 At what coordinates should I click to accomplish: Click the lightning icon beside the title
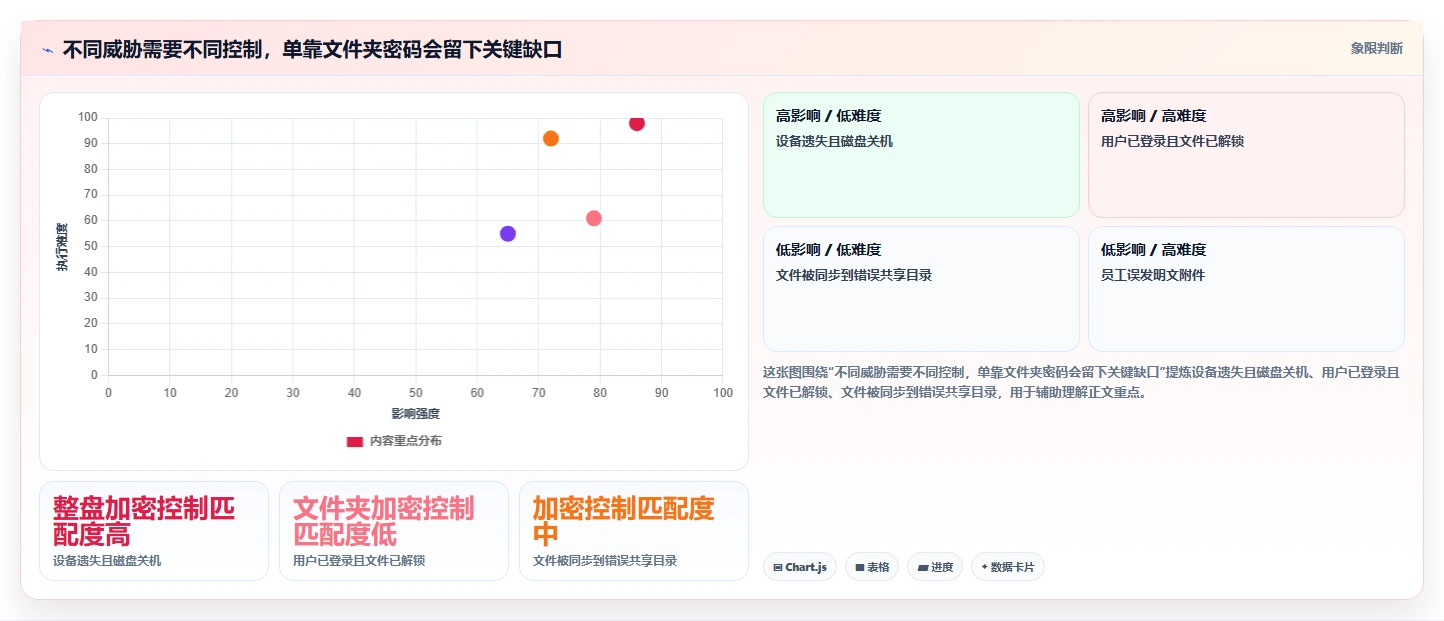tap(47, 49)
